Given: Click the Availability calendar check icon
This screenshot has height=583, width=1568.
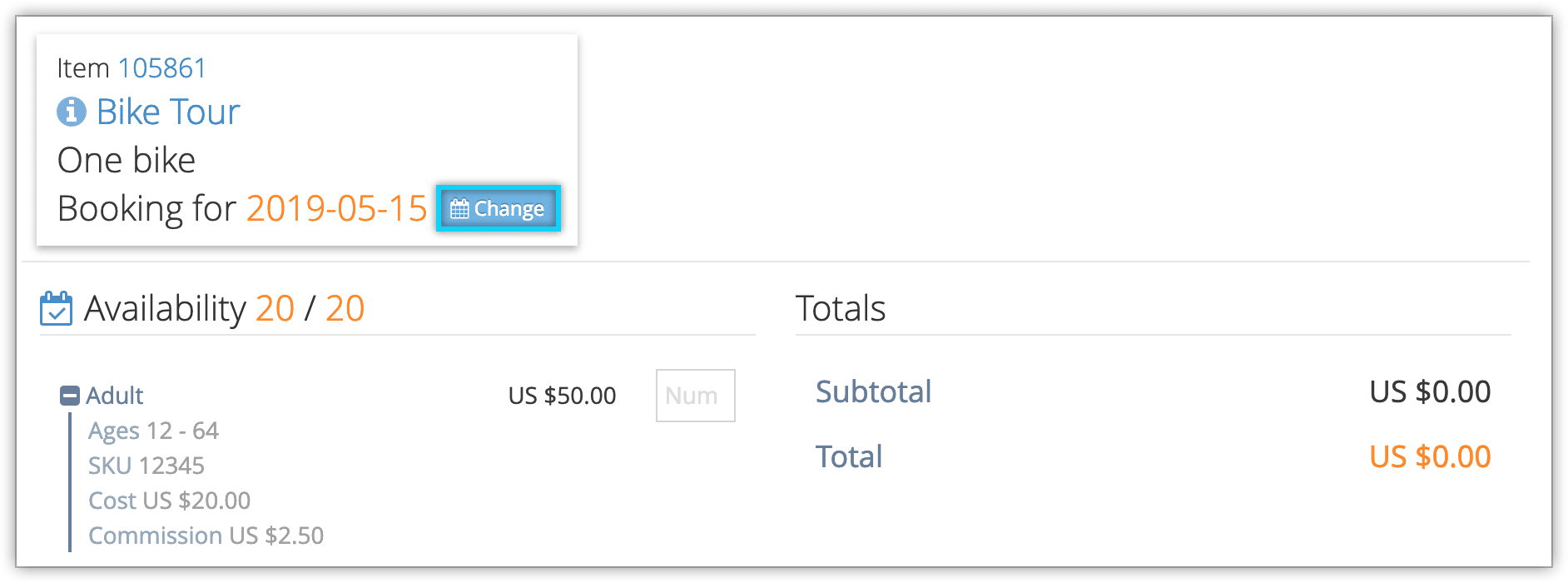Looking at the screenshot, I should point(56,308).
